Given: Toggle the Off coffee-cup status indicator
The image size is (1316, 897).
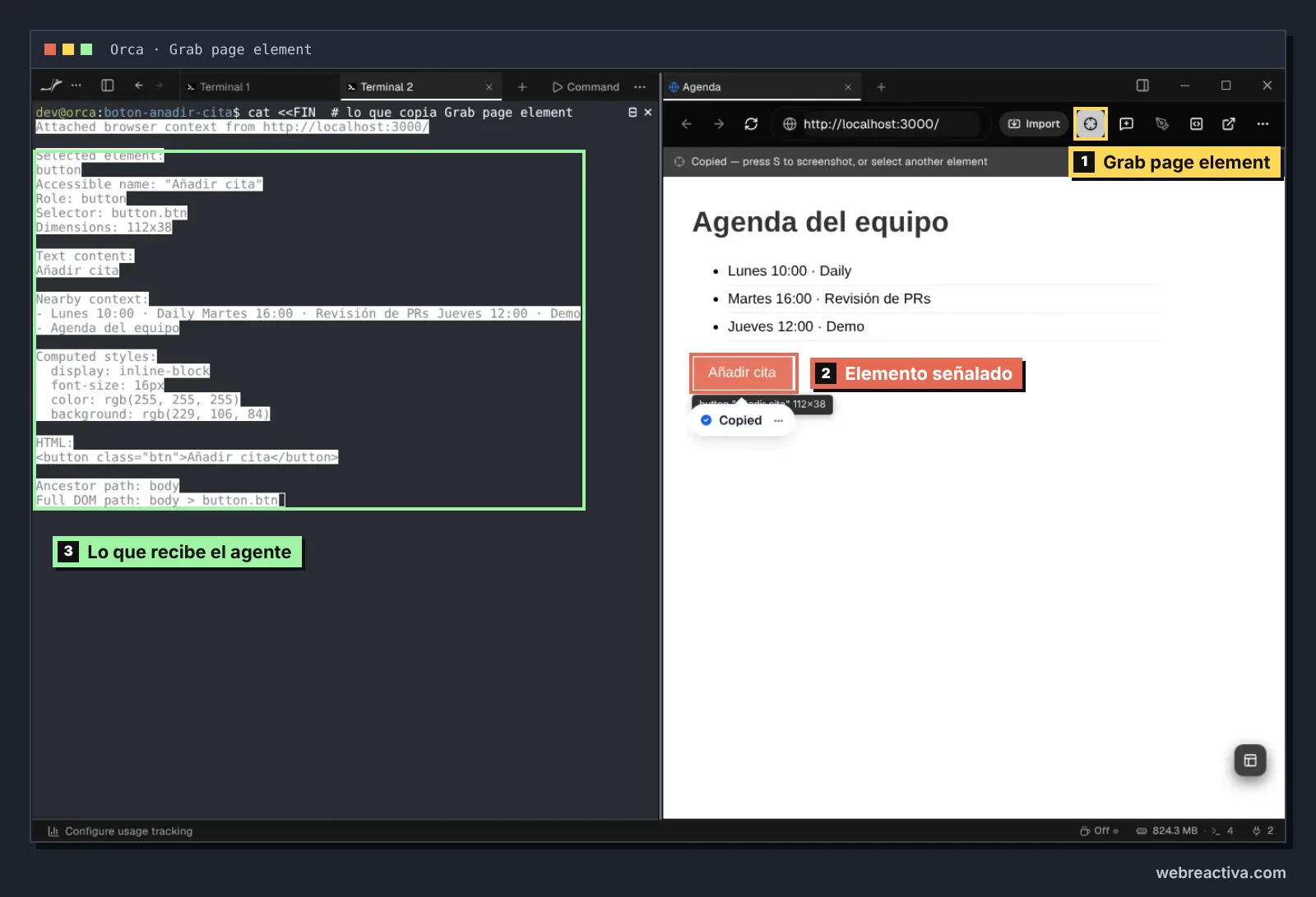Looking at the screenshot, I should click(1099, 831).
